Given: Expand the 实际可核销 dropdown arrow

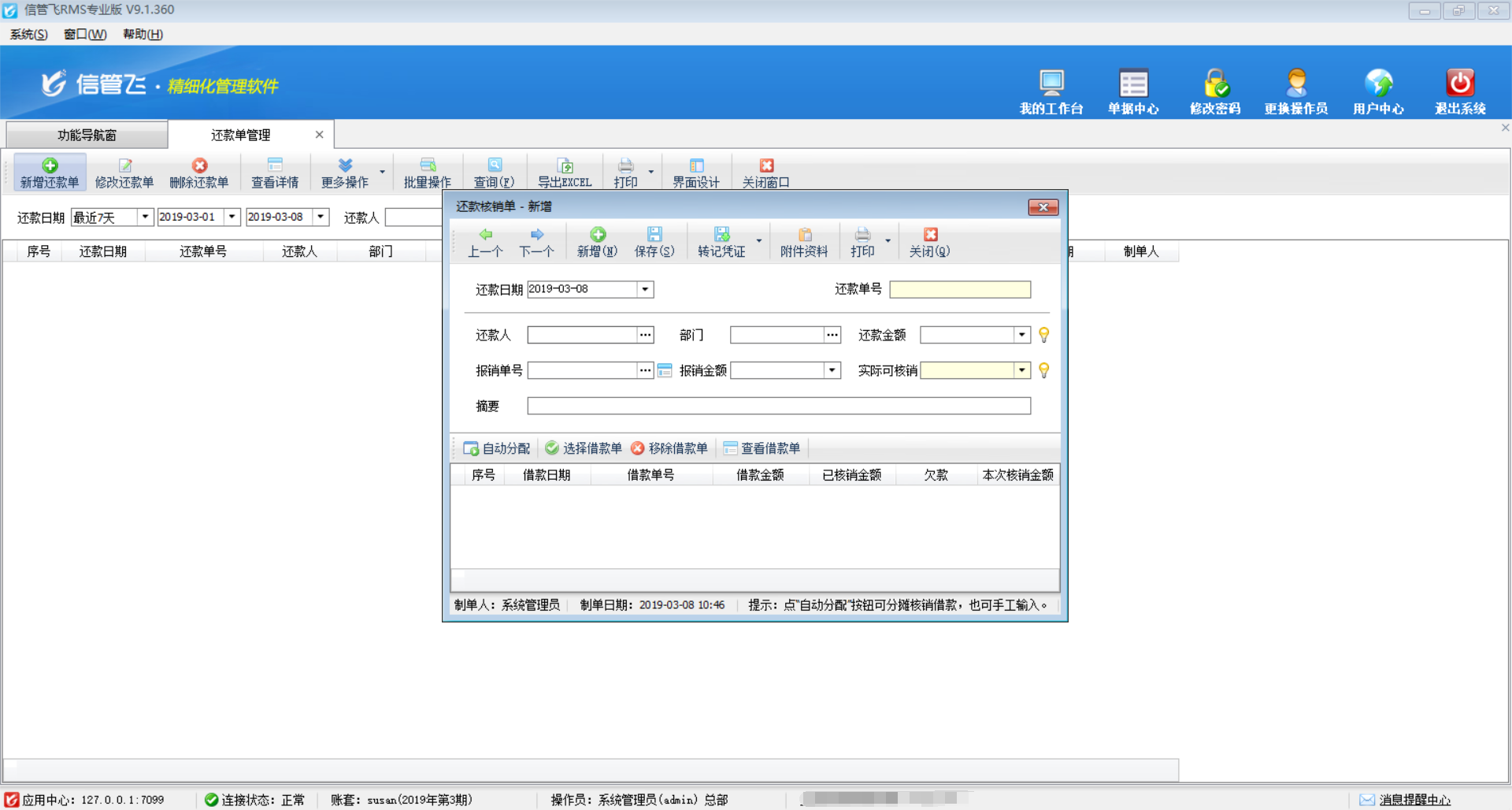Looking at the screenshot, I should click(1021, 370).
